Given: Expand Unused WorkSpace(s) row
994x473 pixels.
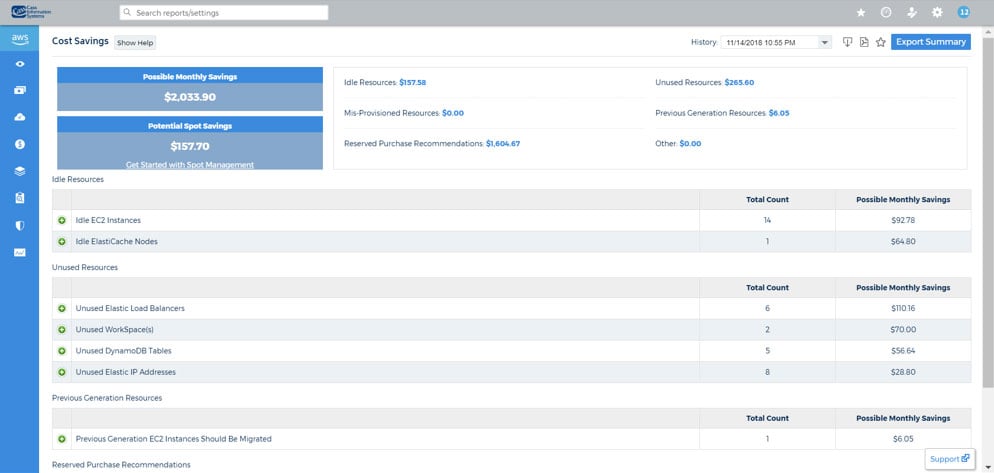Looking at the screenshot, I should (61, 330).
